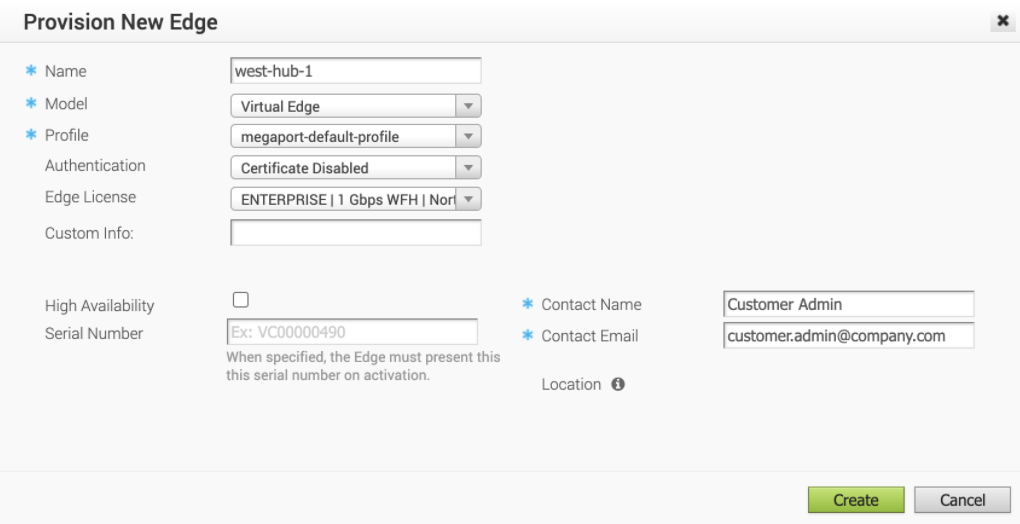Click the Model dropdown arrow icon
This screenshot has height=524, width=1020.
click(x=468, y=106)
